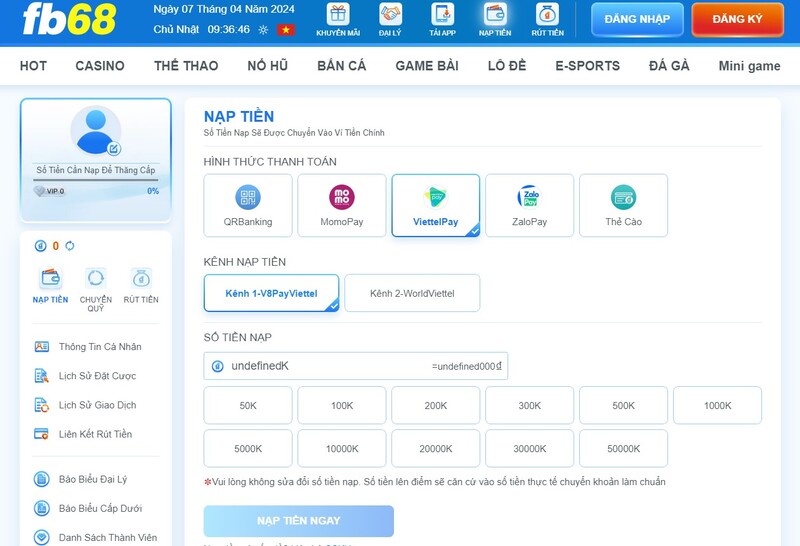Open Thông Tin Cá Nhân in sidebar
The height and width of the screenshot is (546, 800).
coord(95,347)
